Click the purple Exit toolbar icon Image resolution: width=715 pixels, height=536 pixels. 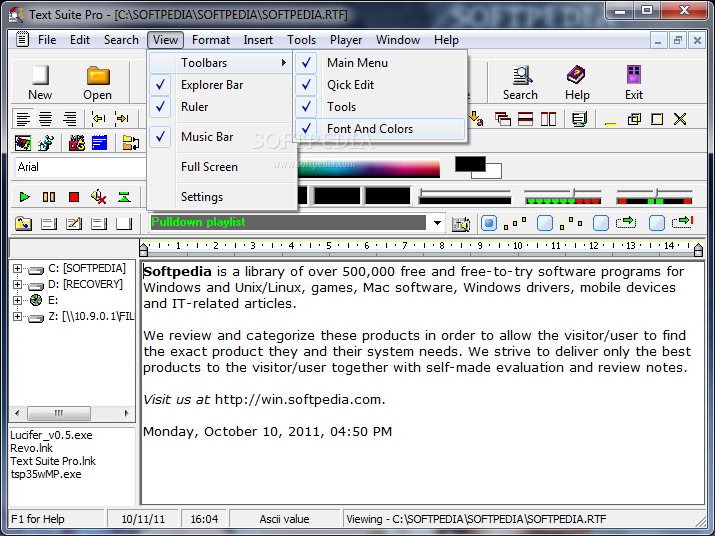pyautogui.click(x=634, y=75)
